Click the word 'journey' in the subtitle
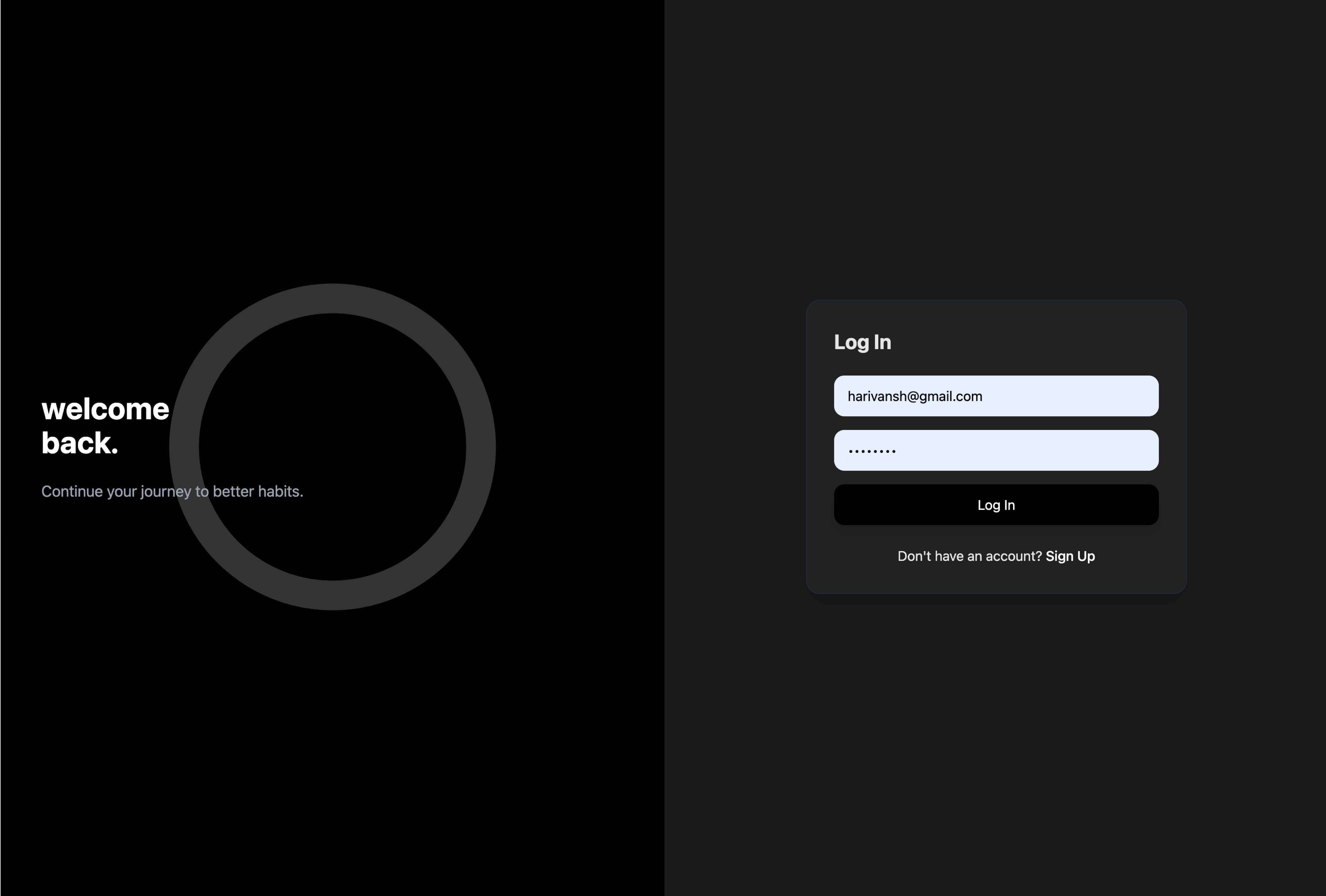1326x896 pixels. [165, 491]
